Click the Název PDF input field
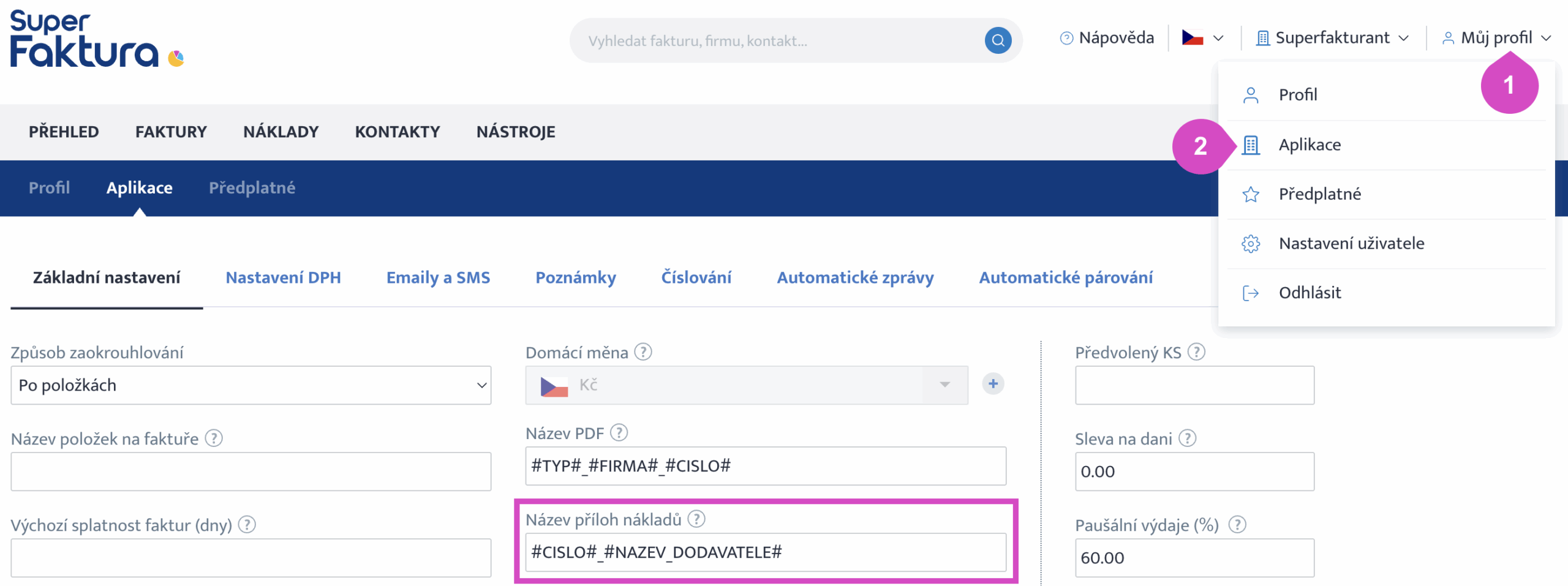 (x=765, y=466)
